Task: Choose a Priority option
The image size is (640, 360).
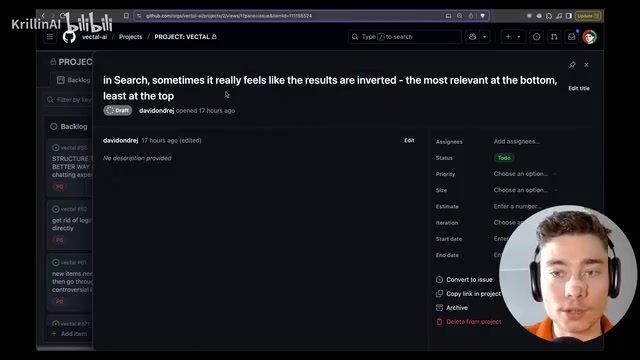Action: pyautogui.click(x=521, y=174)
